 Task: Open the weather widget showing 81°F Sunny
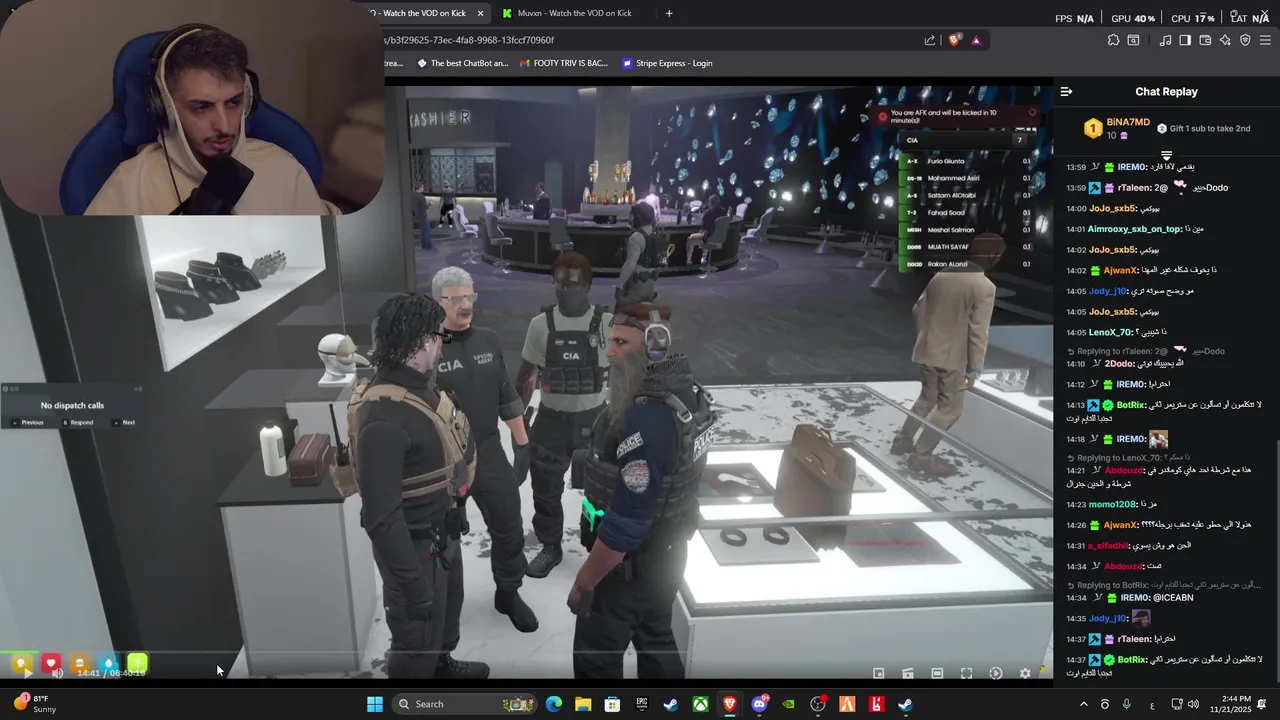coord(34,704)
